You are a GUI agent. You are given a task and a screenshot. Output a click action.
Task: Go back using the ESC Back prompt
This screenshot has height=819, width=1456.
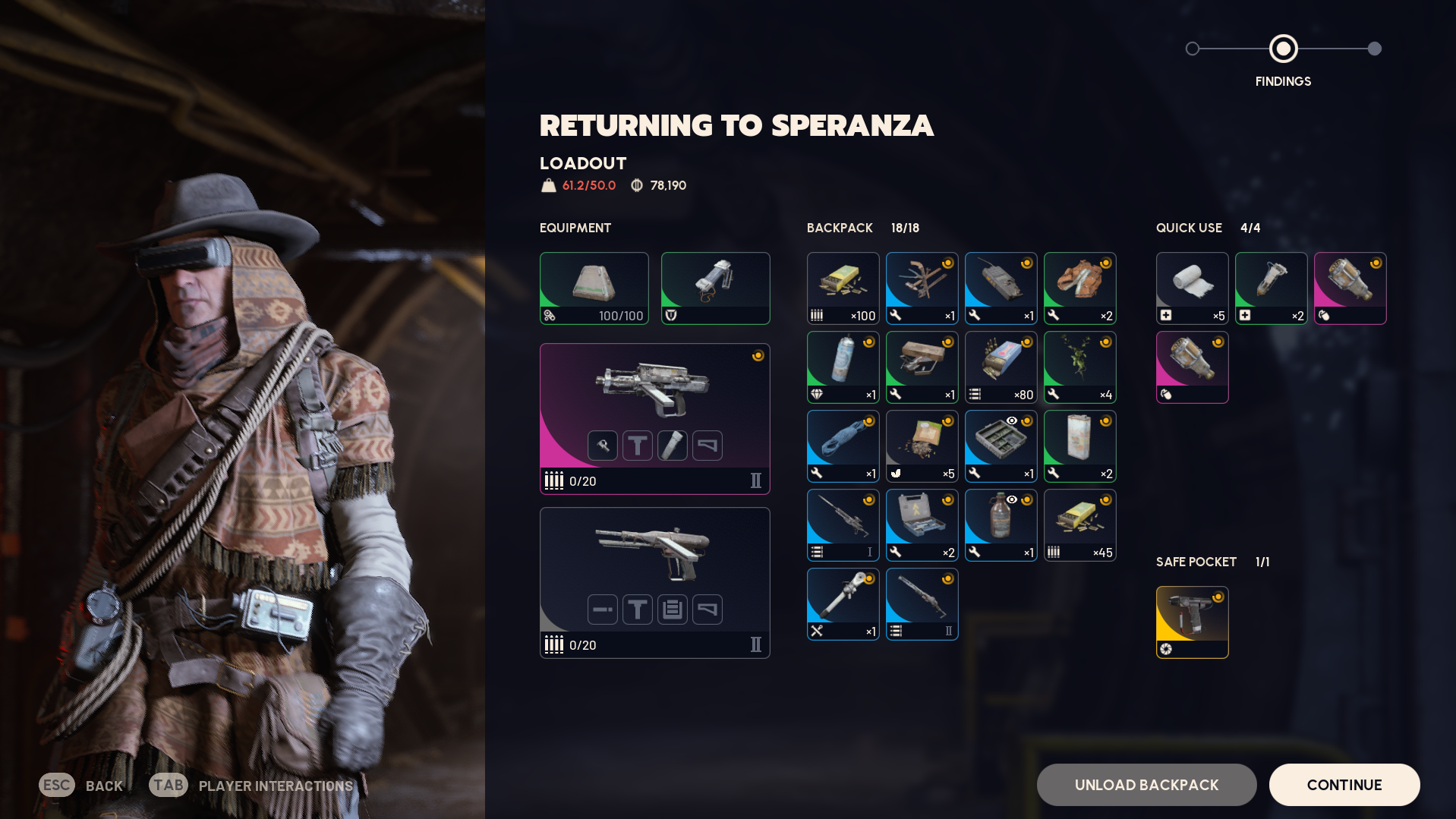pos(81,786)
